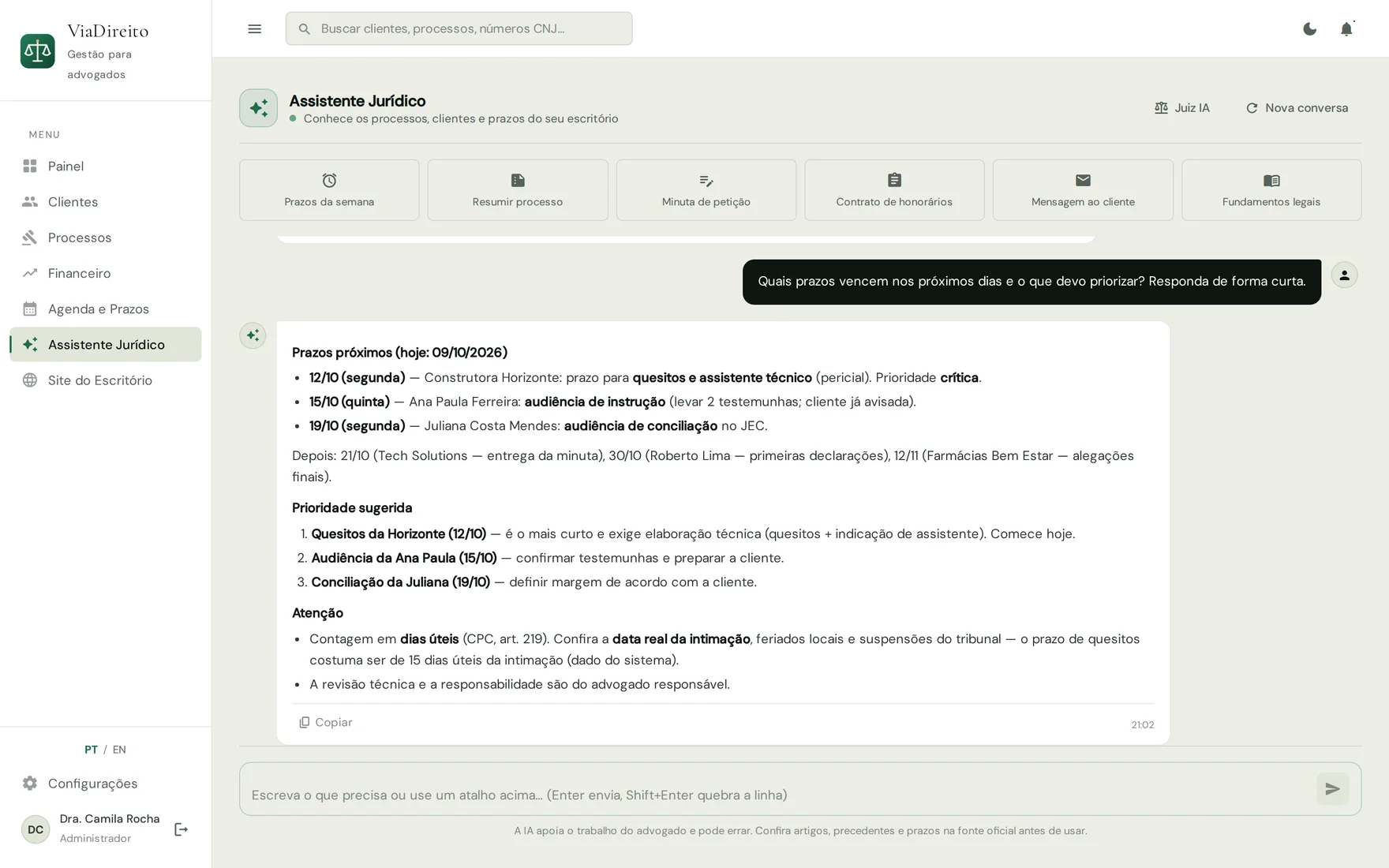Select the Minuta de petição shortcut
1389x868 pixels.
point(706,190)
